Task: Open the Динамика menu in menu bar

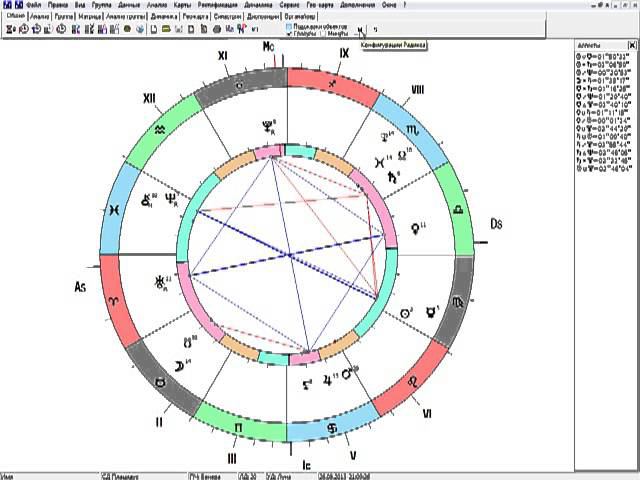Action: coord(258,5)
